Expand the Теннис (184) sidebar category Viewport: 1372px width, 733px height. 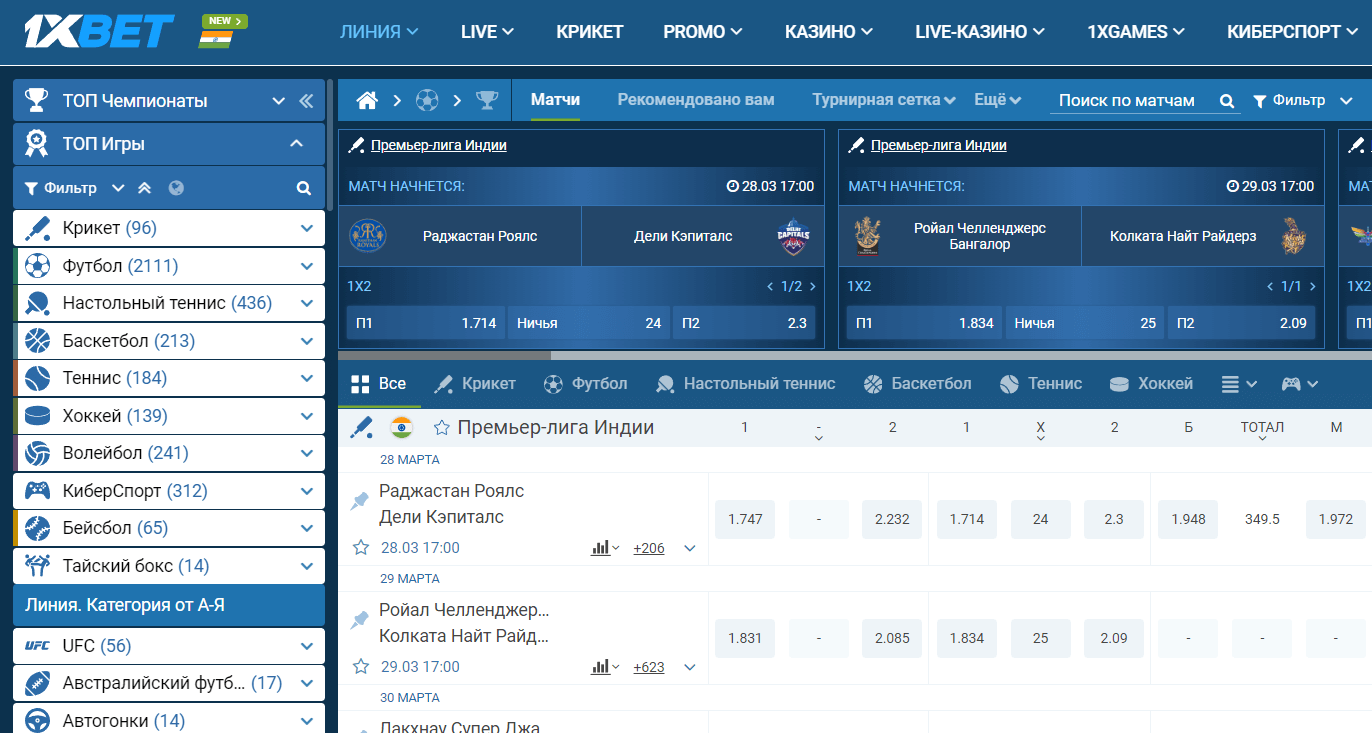coord(306,378)
